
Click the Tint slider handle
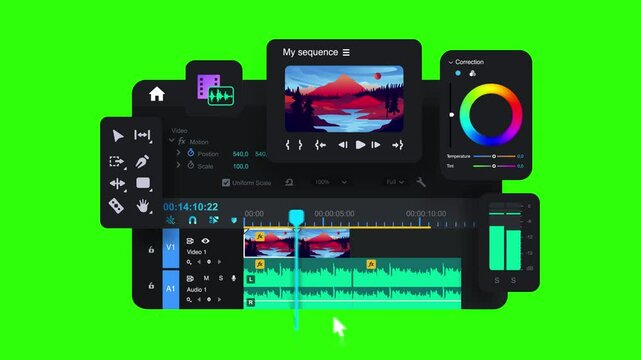click(494, 166)
